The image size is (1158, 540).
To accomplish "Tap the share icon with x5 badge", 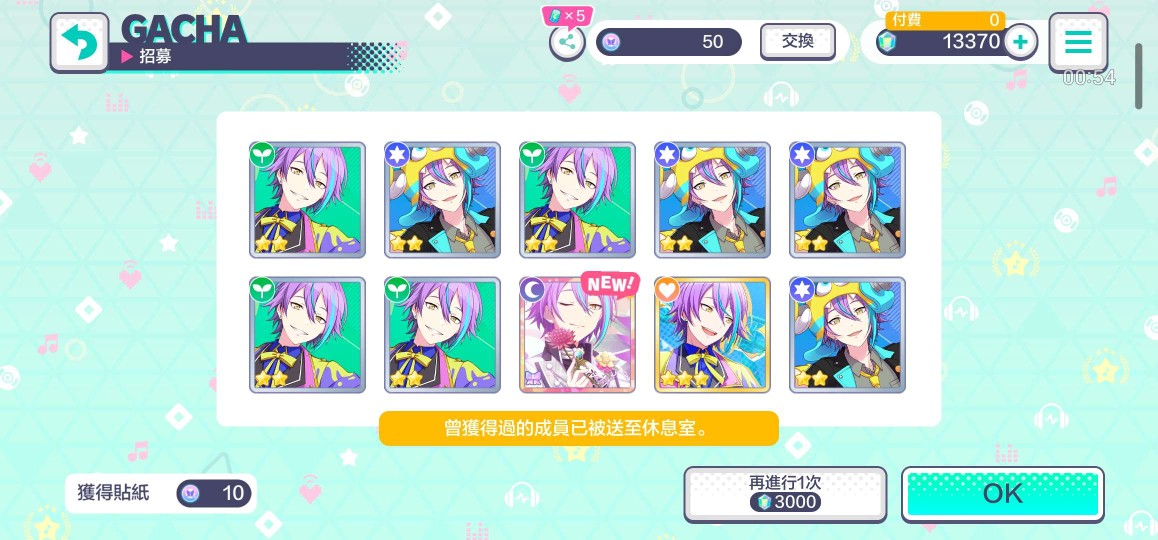I will pyautogui.click(x=566, y=42).
